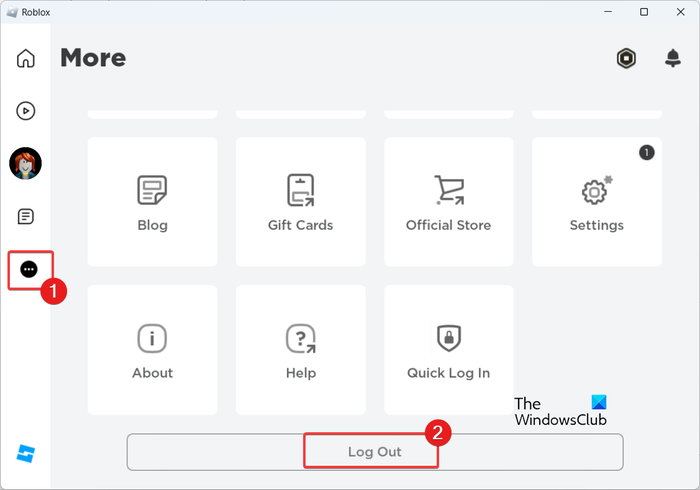Click the Log Out button
This screenshot has width=700, height=490.
(x=375, y=452)
